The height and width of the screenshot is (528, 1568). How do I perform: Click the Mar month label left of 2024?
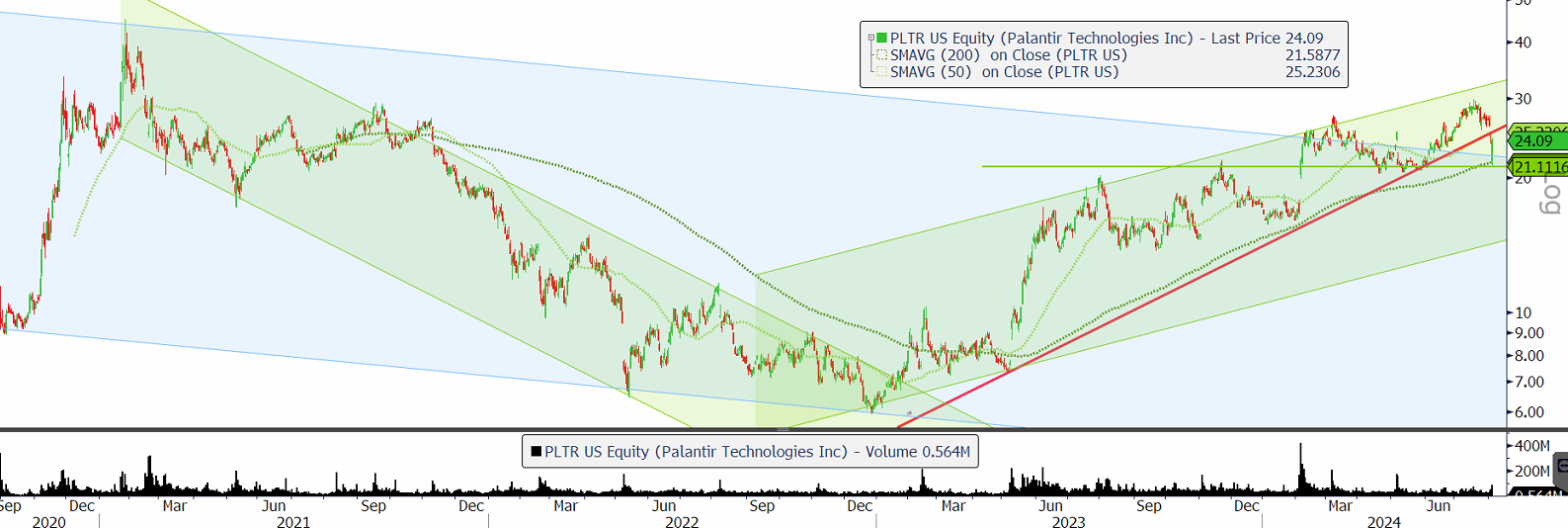pyautogui.click(x=1341, y=506)
